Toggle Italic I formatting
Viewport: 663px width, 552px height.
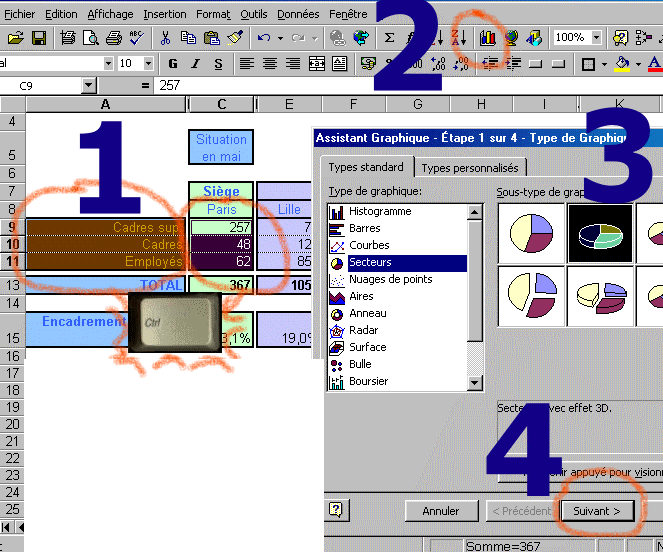click(195, 64)
